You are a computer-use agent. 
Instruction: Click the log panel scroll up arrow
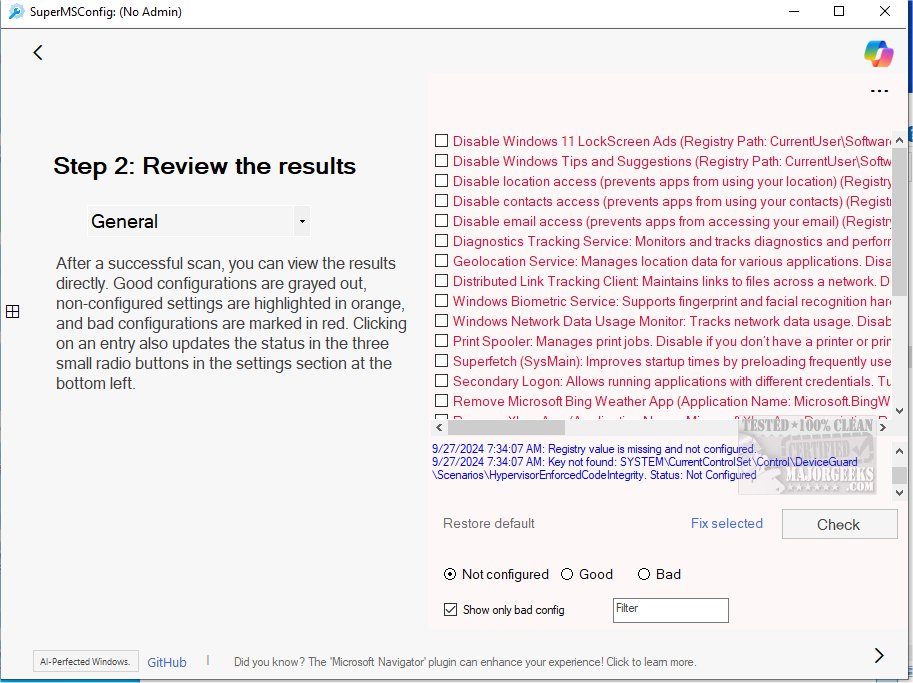coord(899,451)
